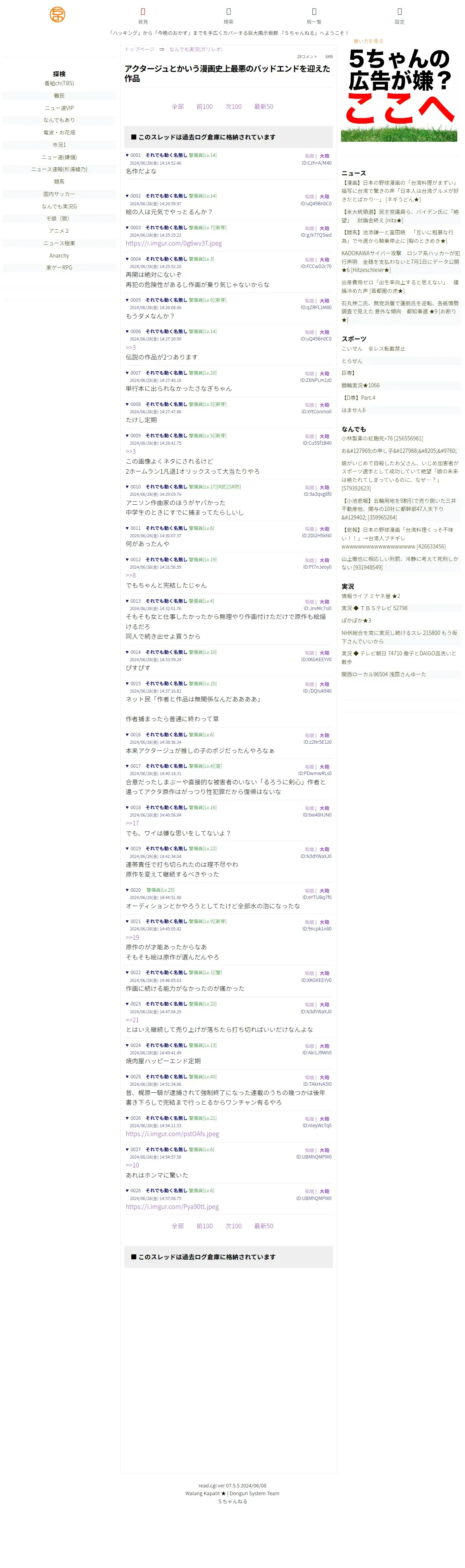Expand the ▼ menu of post 0010
The height and width of the screenshot is (1568, 465).
click(127, 487)
